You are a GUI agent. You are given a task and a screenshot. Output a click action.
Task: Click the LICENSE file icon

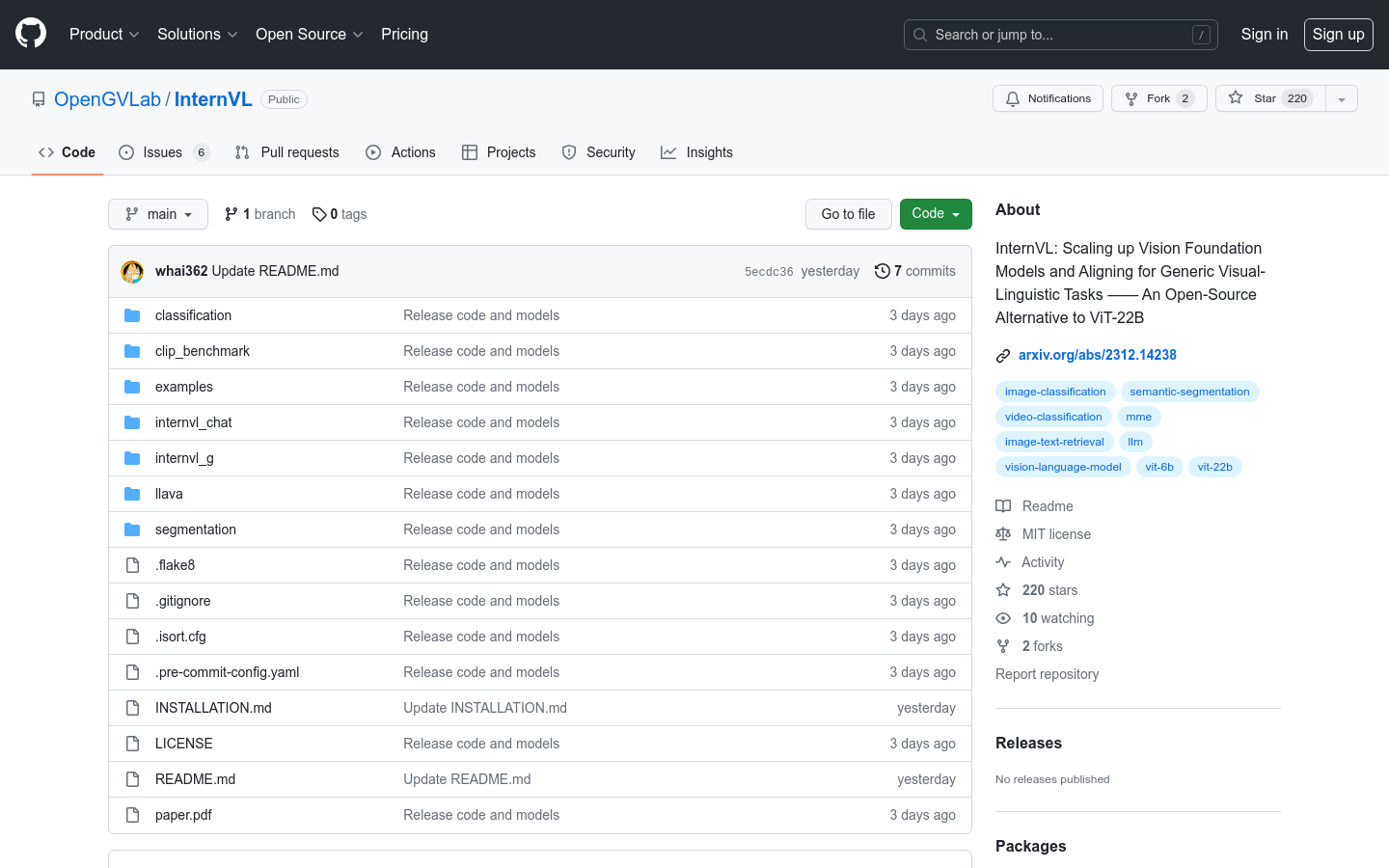(132, 744)
